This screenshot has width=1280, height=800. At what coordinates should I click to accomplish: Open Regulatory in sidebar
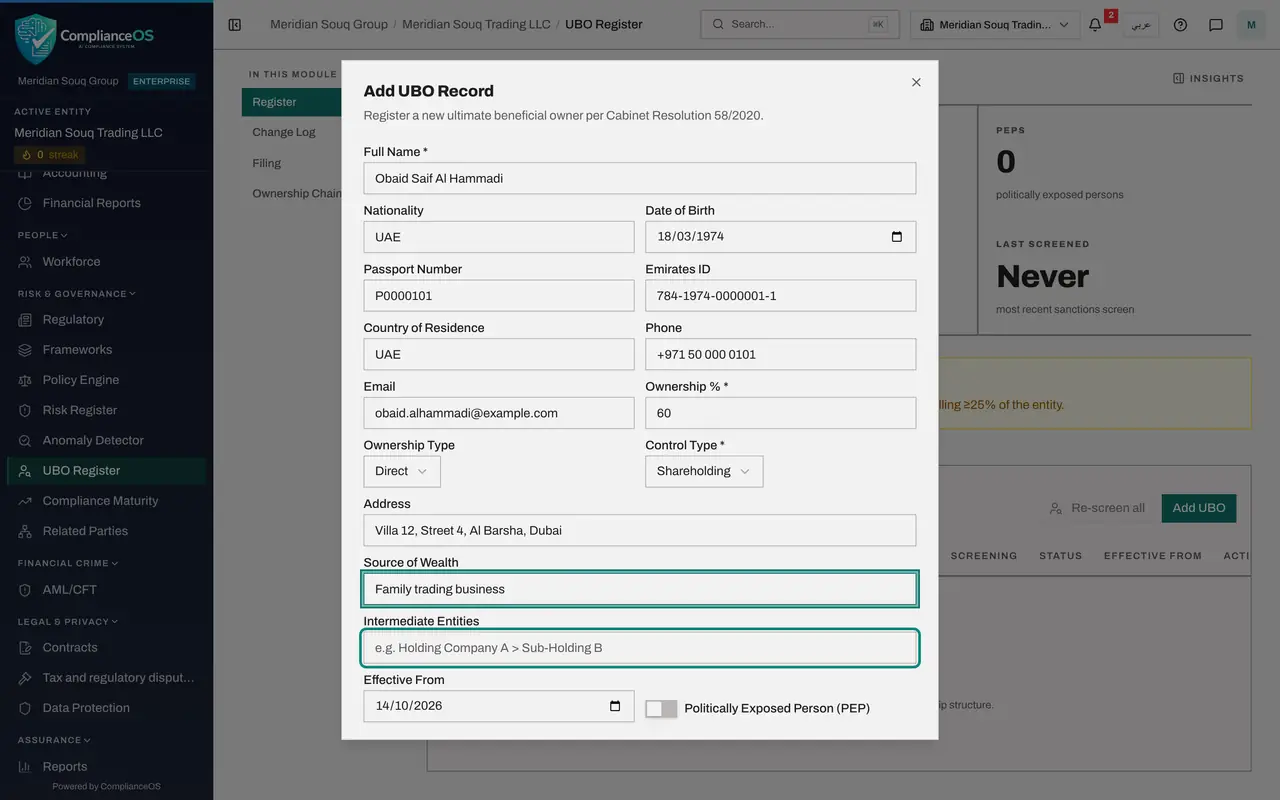(x=73, y=320)
